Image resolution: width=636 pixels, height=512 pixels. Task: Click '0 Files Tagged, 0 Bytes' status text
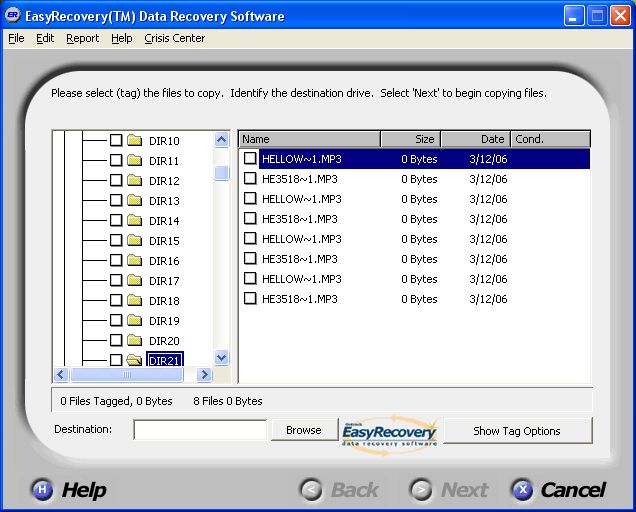point(116,401)
